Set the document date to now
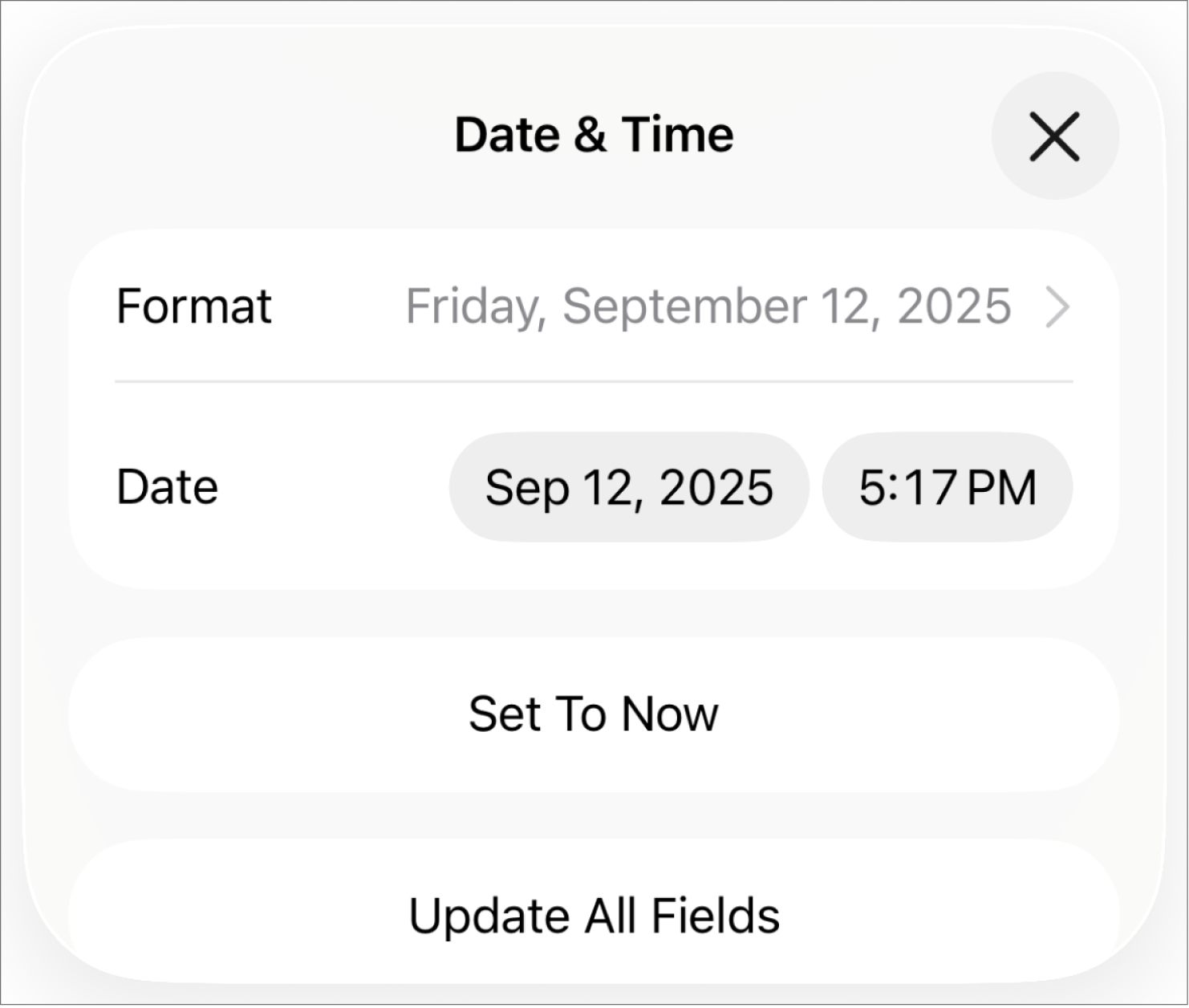The image size is (1189, 1008). tap(594, 713)
